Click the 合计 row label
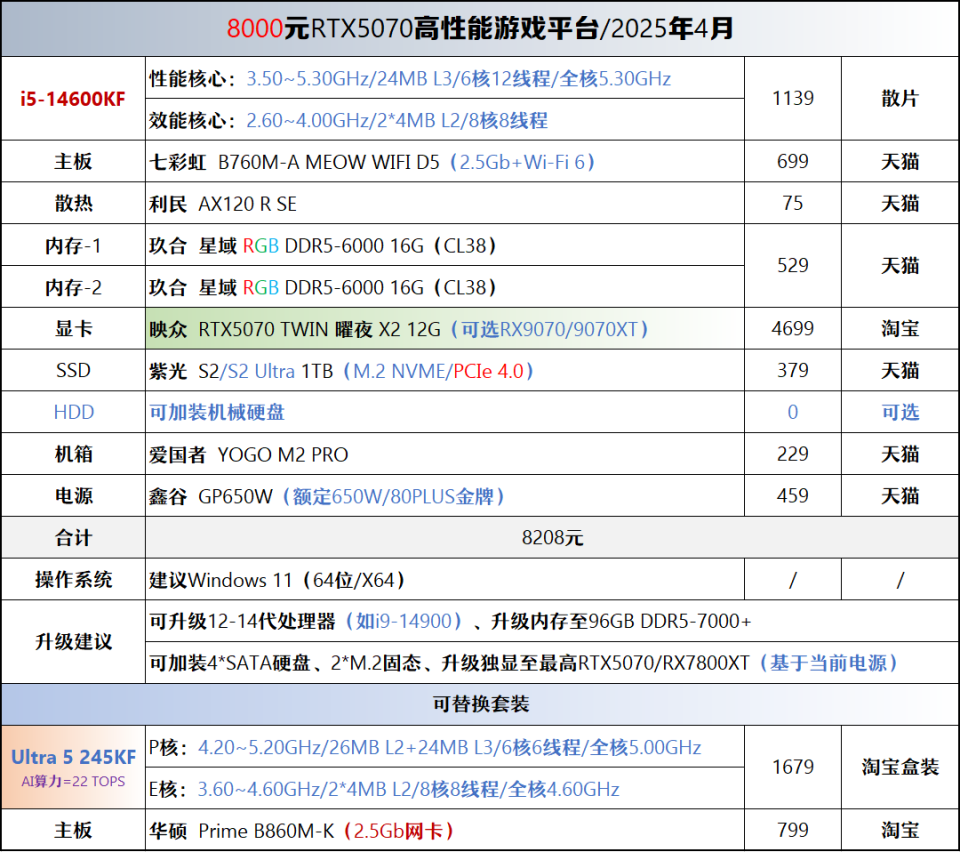This screenshot has height=852, width=960. tap(73, 537)
